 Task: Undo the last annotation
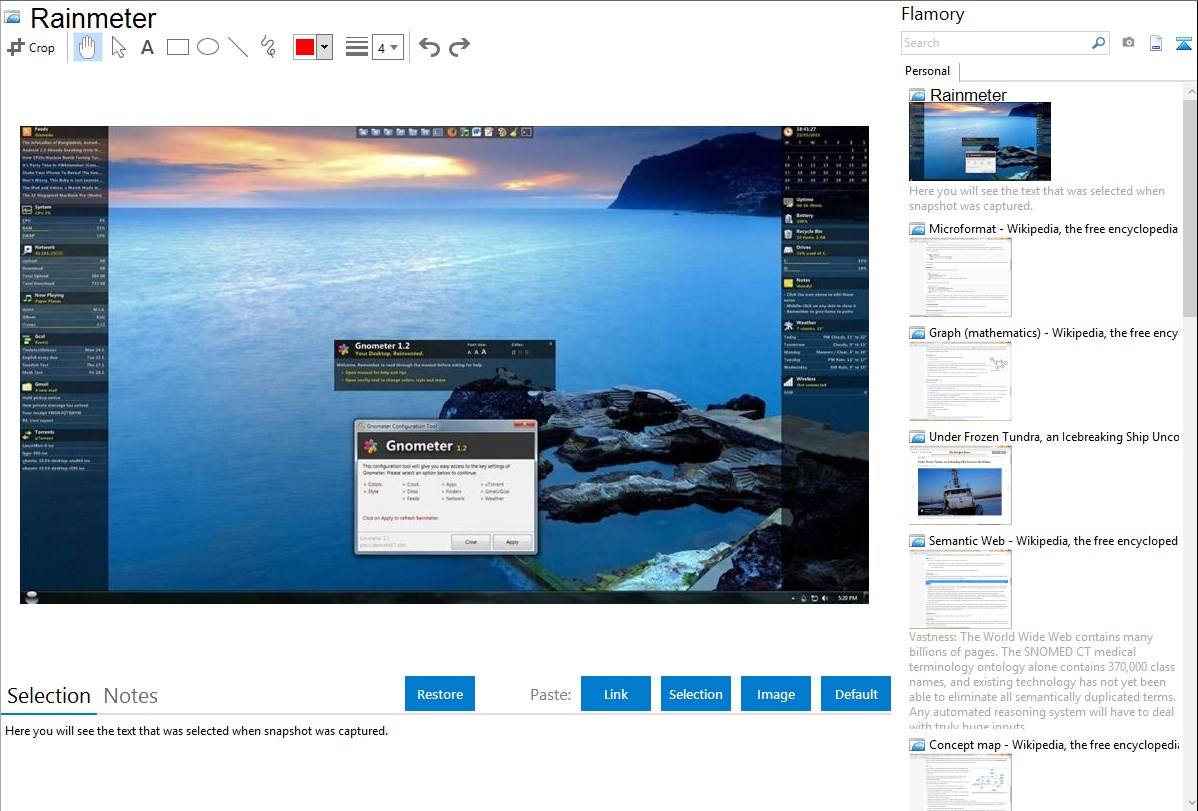(x=429, y=47)
